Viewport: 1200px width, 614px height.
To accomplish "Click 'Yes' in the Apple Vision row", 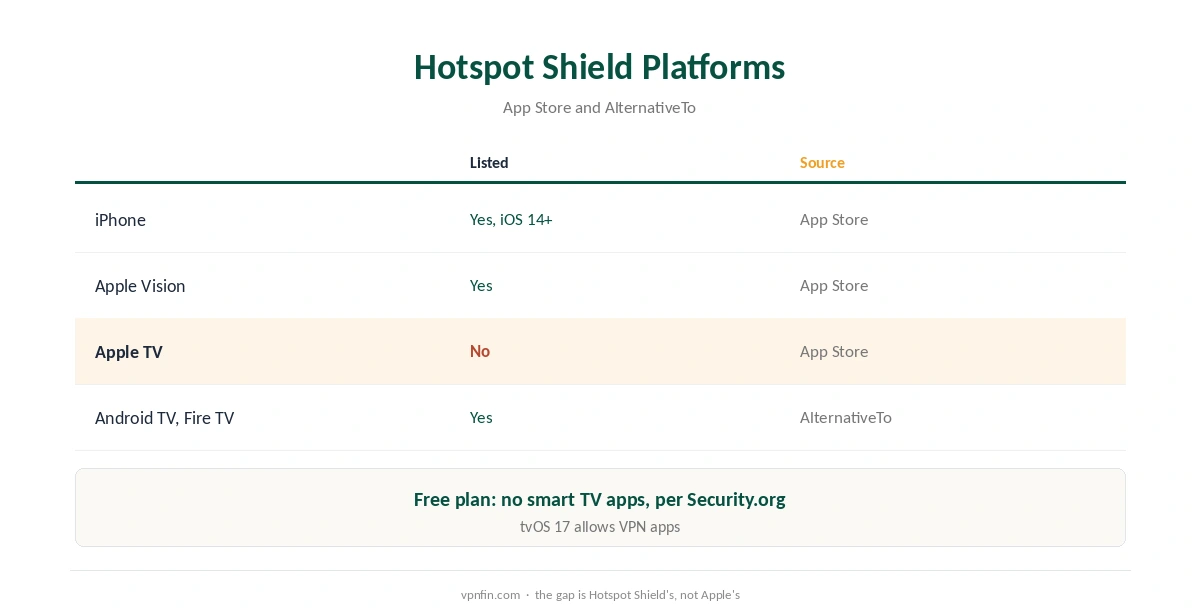I will click(x=481, y=286).
